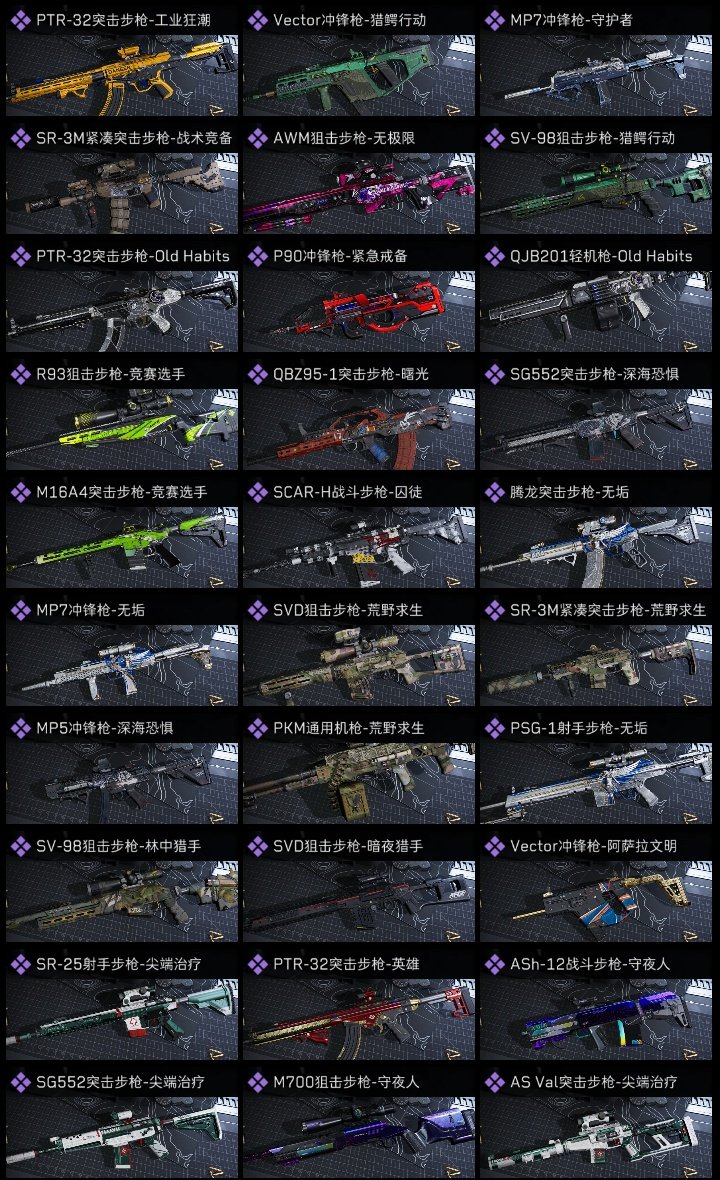Click purple rarity icon beside PTR-32突击步枪-工业狂潮

pos(20,20)
